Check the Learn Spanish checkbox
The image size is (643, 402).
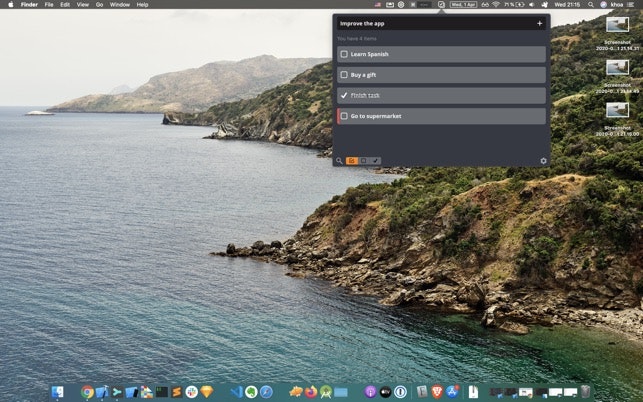click(x=344, y=54)
